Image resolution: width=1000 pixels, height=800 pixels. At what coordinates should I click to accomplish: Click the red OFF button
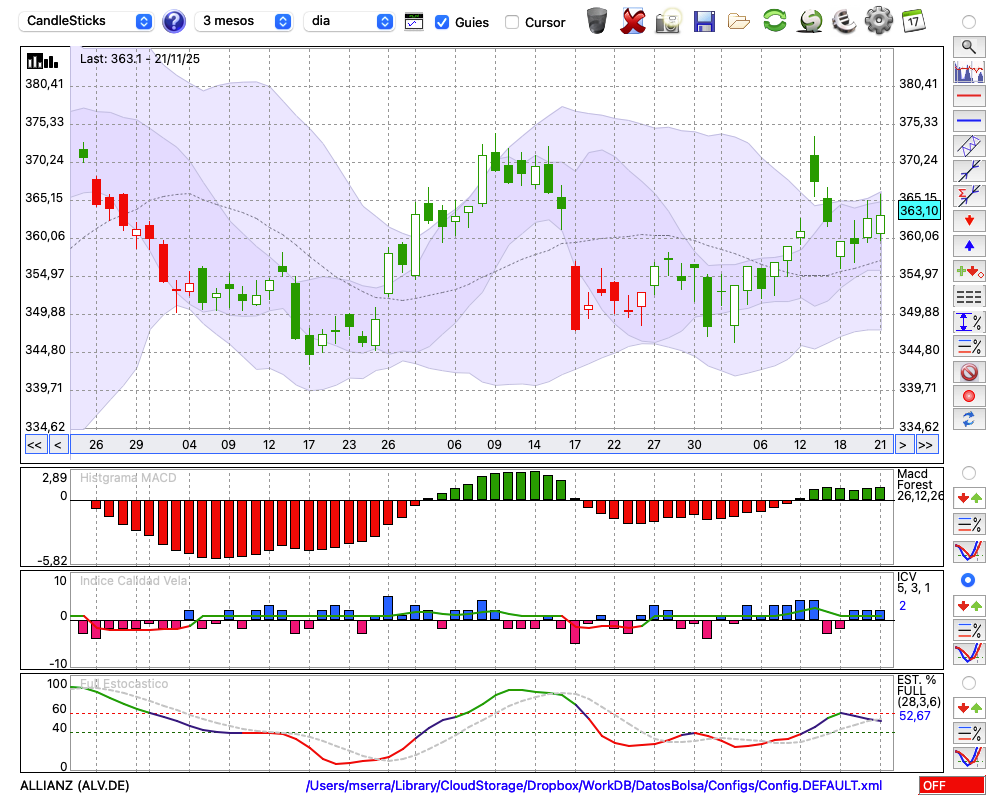[x=951, y=786]
